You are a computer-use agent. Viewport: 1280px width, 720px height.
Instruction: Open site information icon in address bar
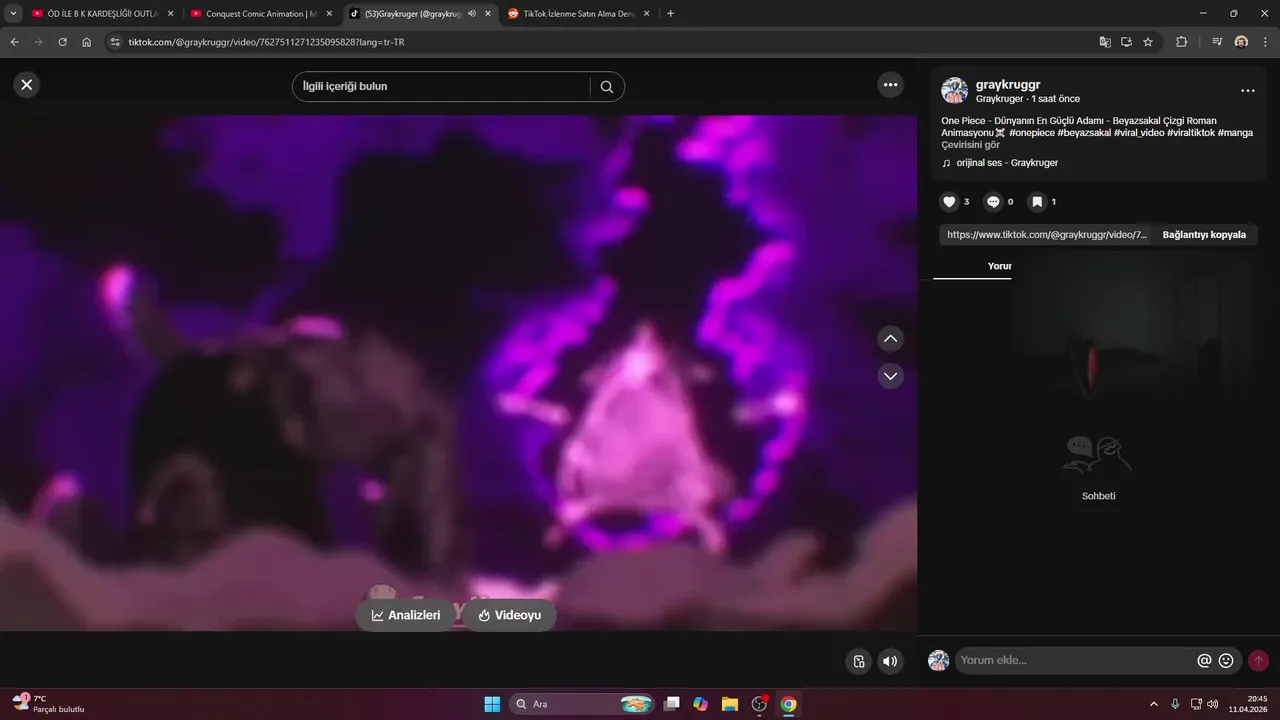[115, 42]
